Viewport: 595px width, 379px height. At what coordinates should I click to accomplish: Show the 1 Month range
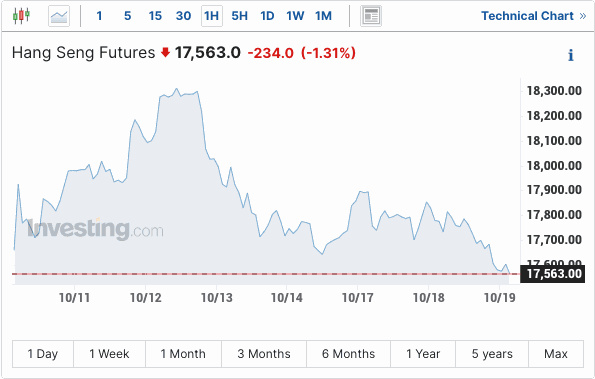pyautogui.click(x=183, y=354)
